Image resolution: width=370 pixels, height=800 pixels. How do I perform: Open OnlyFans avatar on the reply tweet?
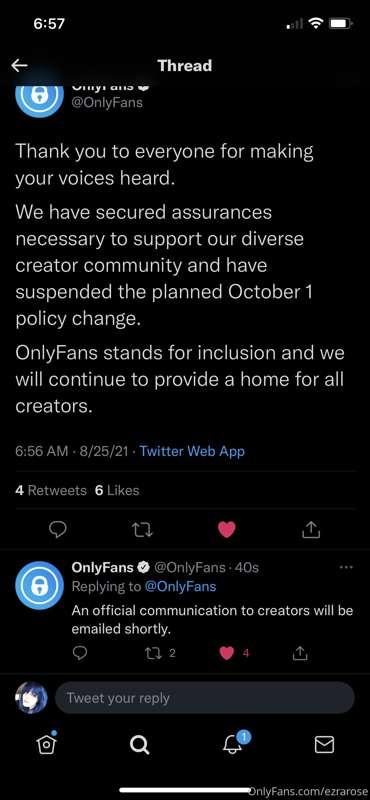[x=39, y=586]
